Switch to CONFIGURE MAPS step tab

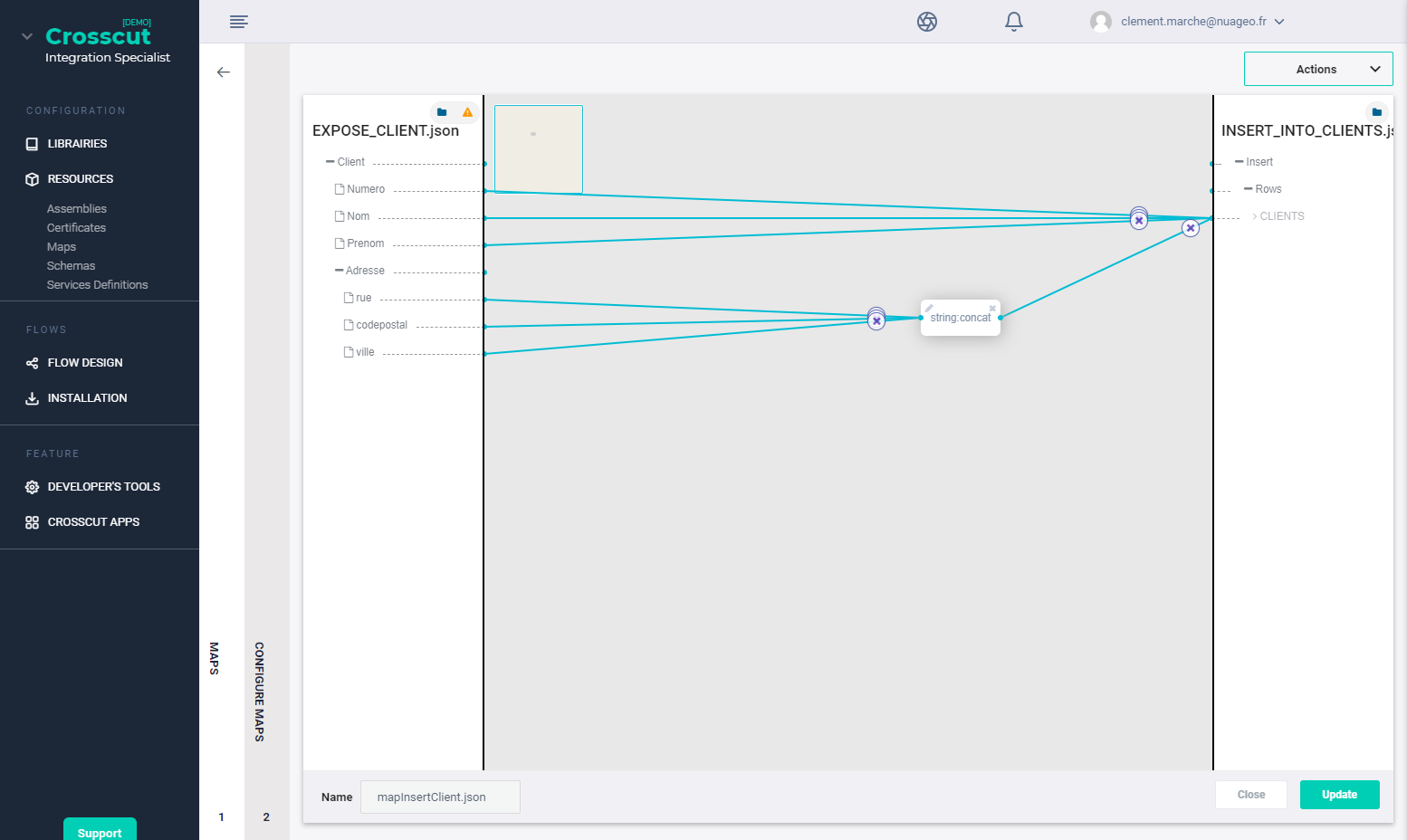(260, 692)
